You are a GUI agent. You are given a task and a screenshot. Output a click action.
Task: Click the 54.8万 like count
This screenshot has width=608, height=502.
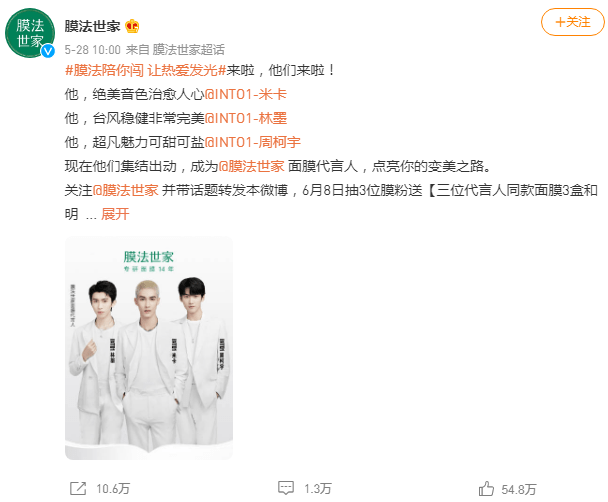[519, 489]
